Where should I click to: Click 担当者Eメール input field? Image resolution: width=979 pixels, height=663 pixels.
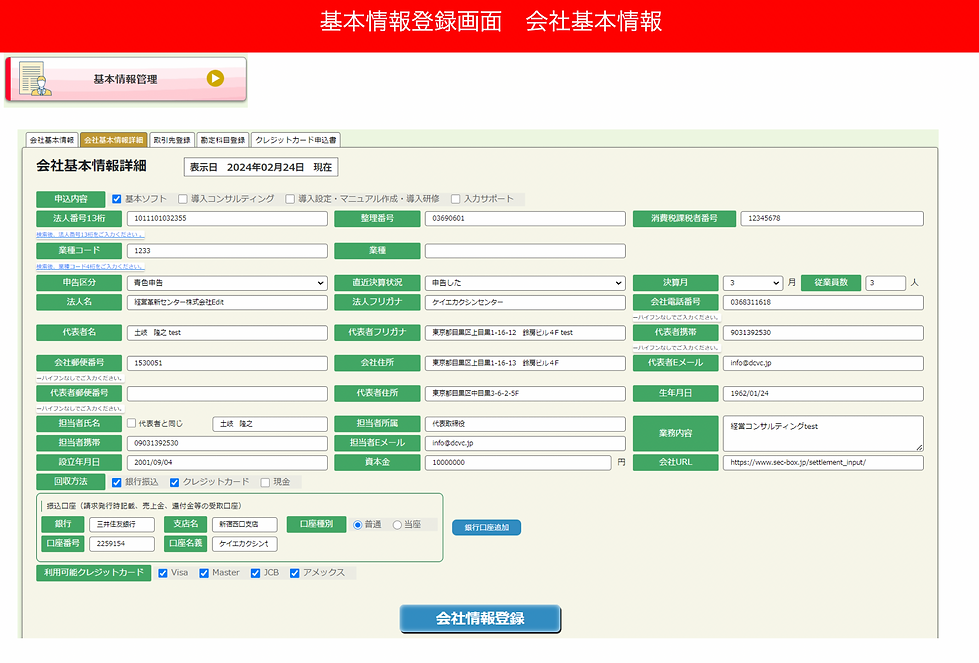(525, 443)
